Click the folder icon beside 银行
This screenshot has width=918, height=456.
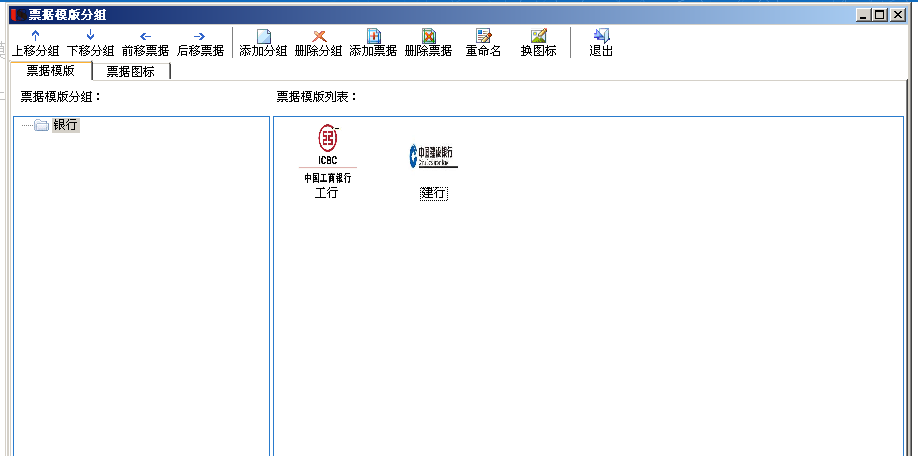[41, 125]
